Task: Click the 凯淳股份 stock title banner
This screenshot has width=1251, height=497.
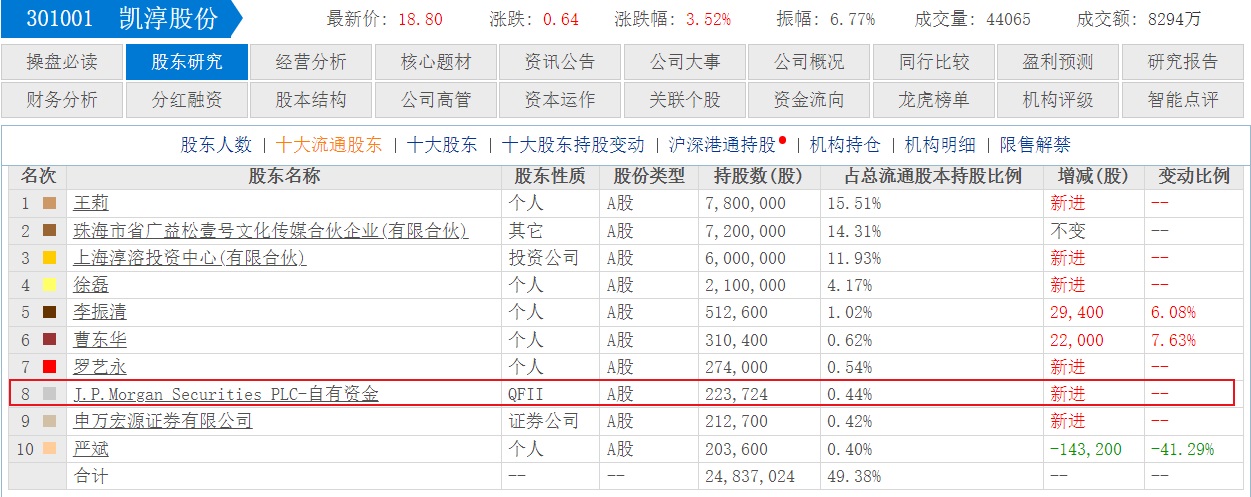Action: 121,19
